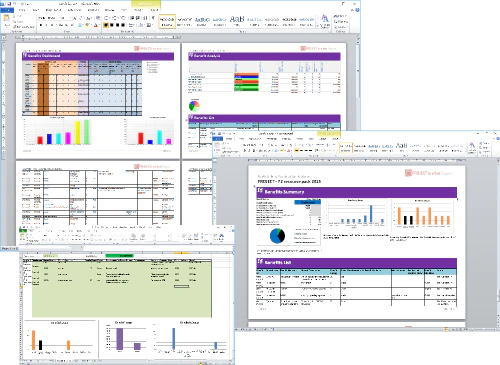This screenshot has width=500, height=365.
Task: Click the font color icon in top Word ribbon
Action: tap(96, 25)
